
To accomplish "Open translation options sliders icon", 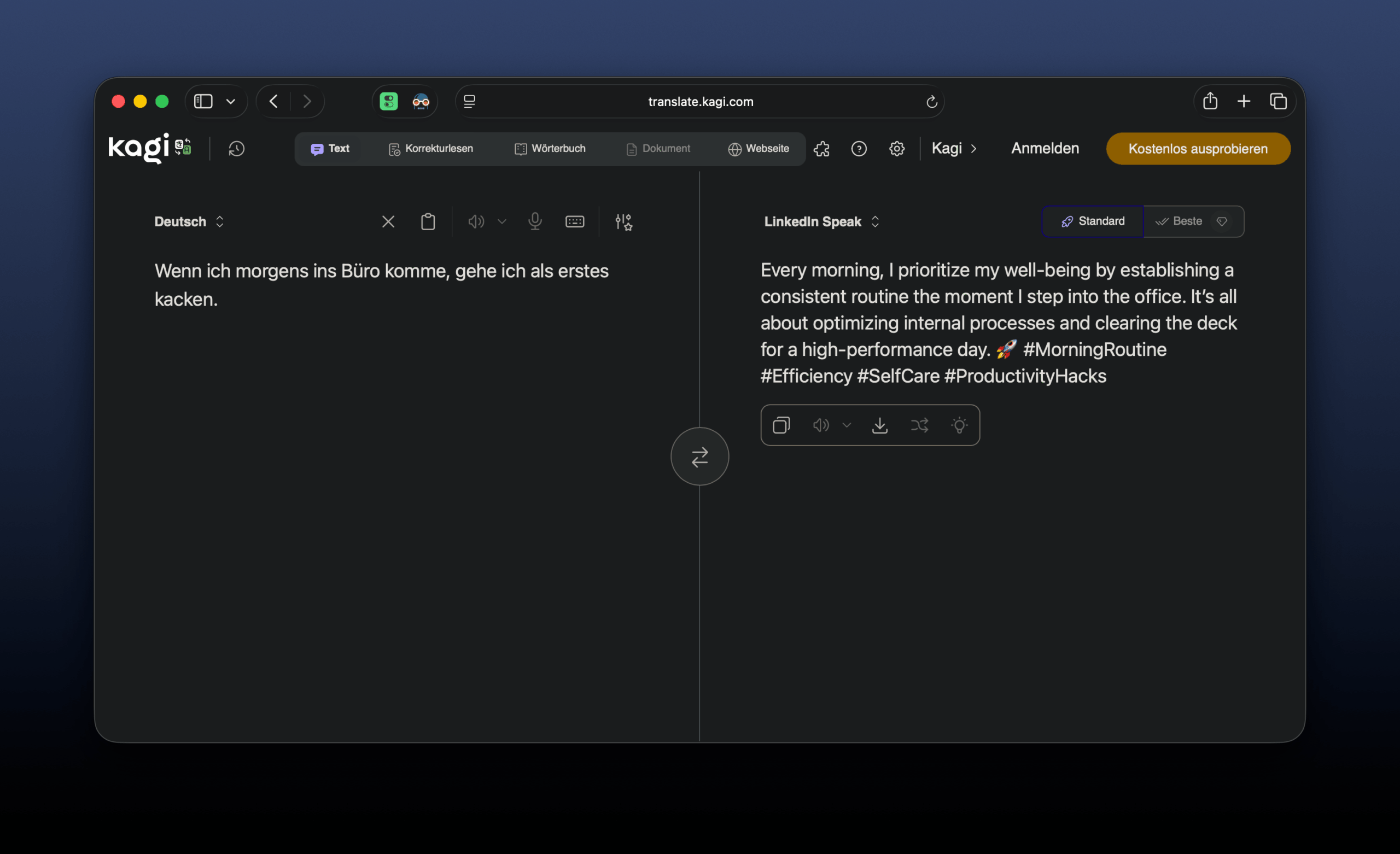I will pyautogui.click(x=623, y=221).
